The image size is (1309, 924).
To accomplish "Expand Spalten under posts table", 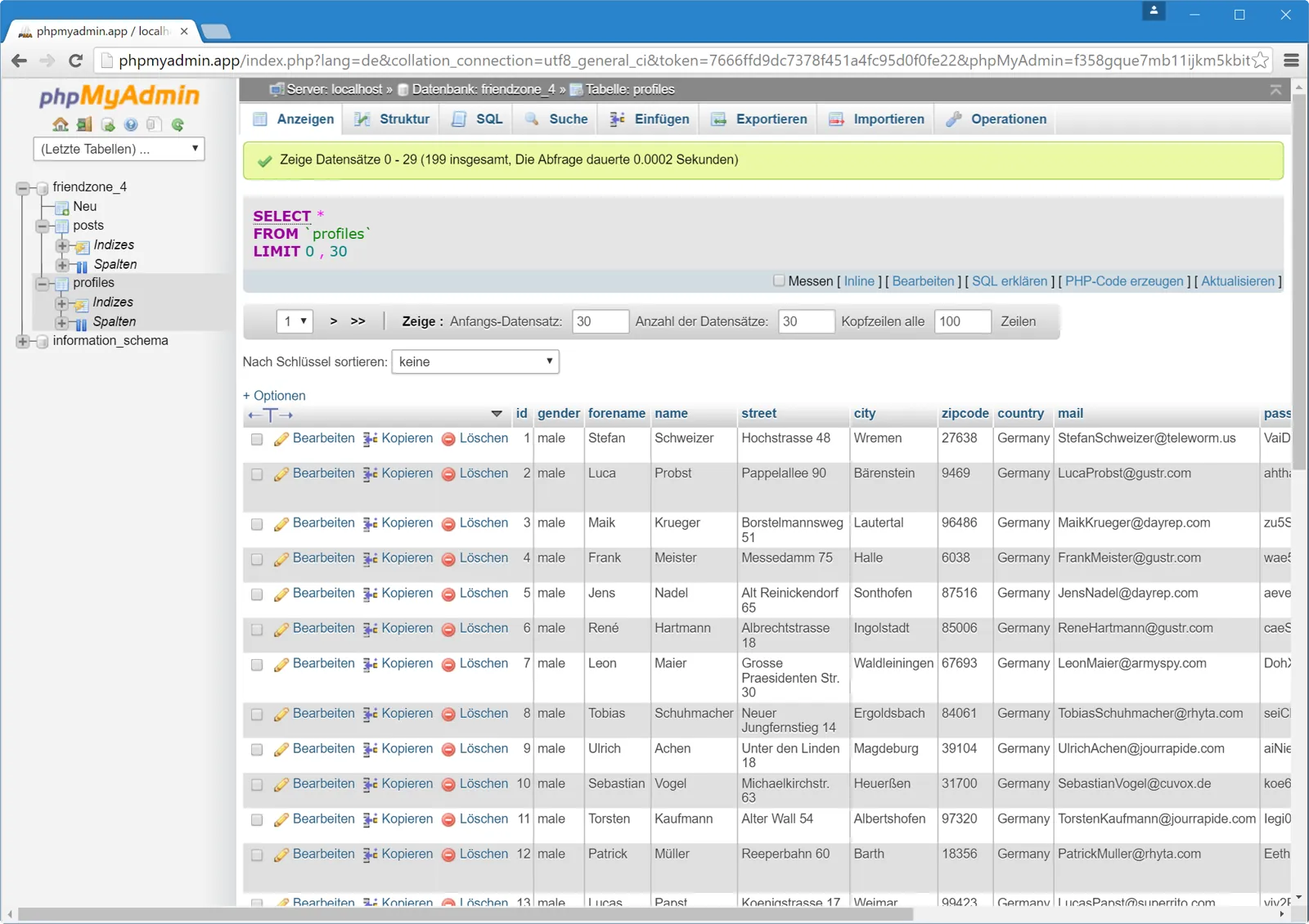I will tap(62, 265).
